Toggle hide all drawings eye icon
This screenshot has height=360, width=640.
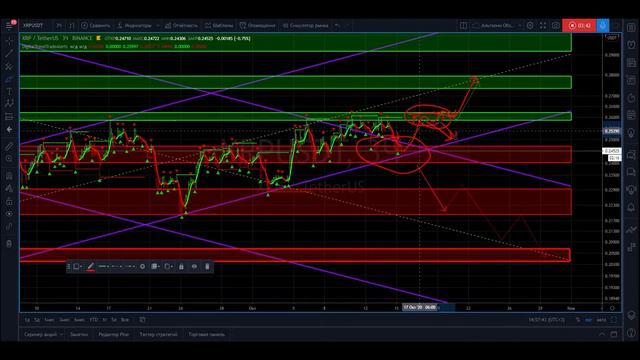pos(9,214)
